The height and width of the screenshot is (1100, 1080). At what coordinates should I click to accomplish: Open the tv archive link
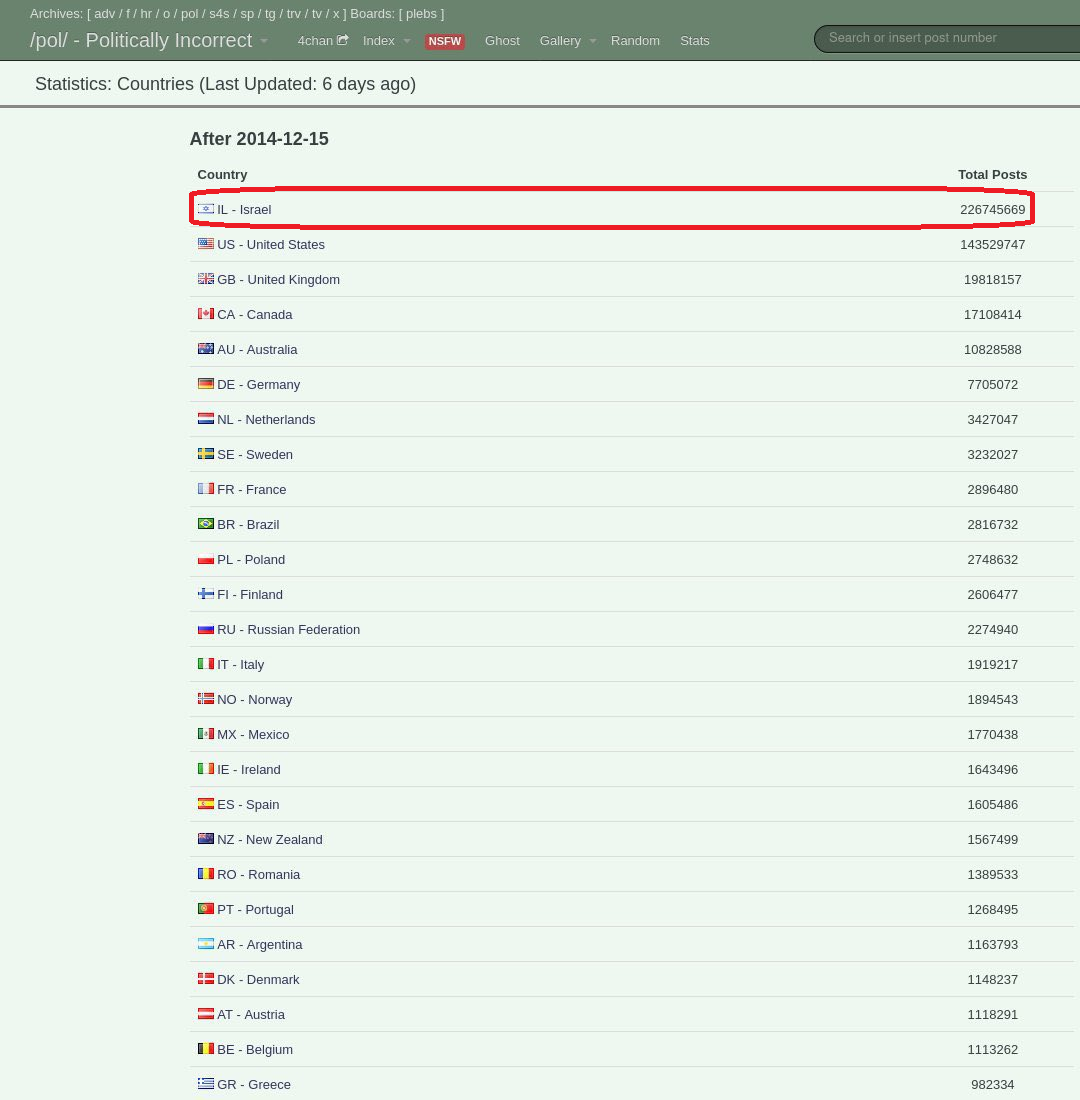[316, 13]
